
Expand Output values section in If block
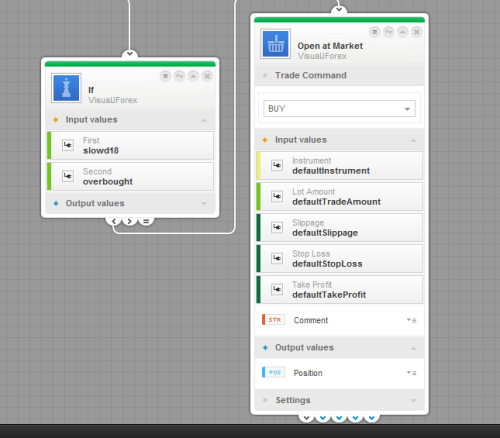pyautogui.click(x=204, y=203)
